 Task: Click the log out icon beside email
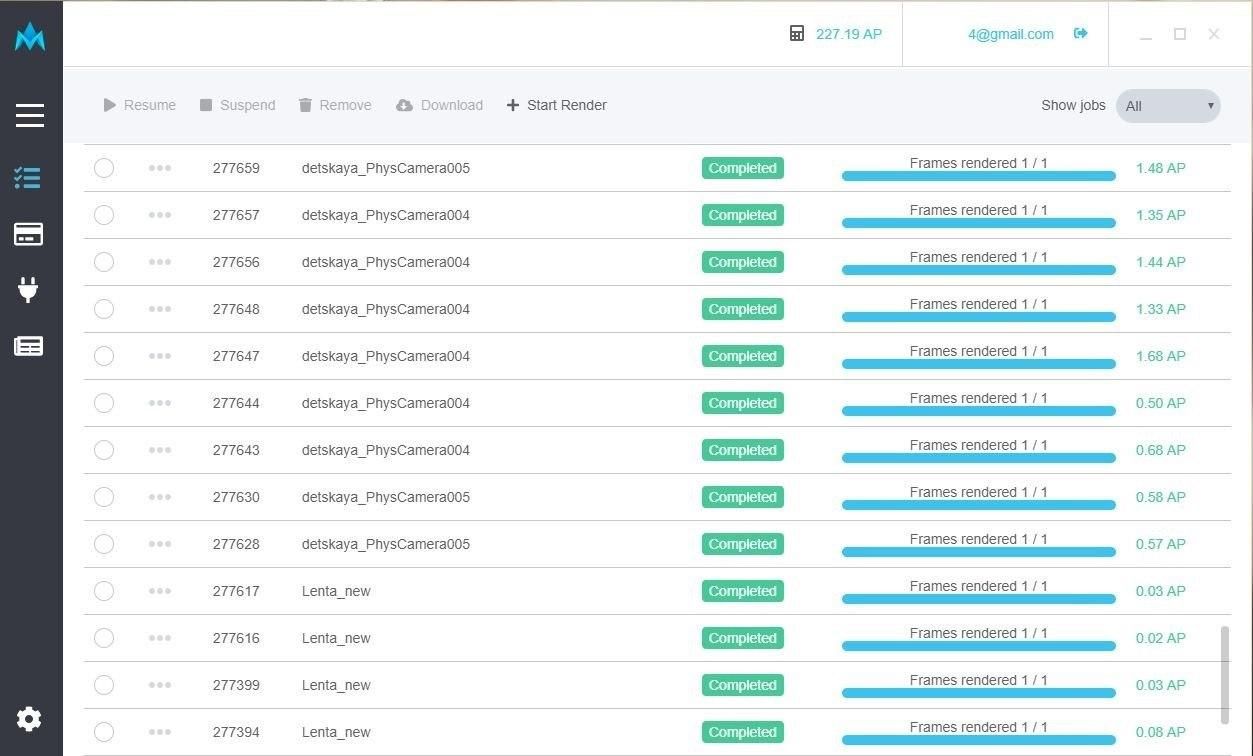[x=1080, y=34]
